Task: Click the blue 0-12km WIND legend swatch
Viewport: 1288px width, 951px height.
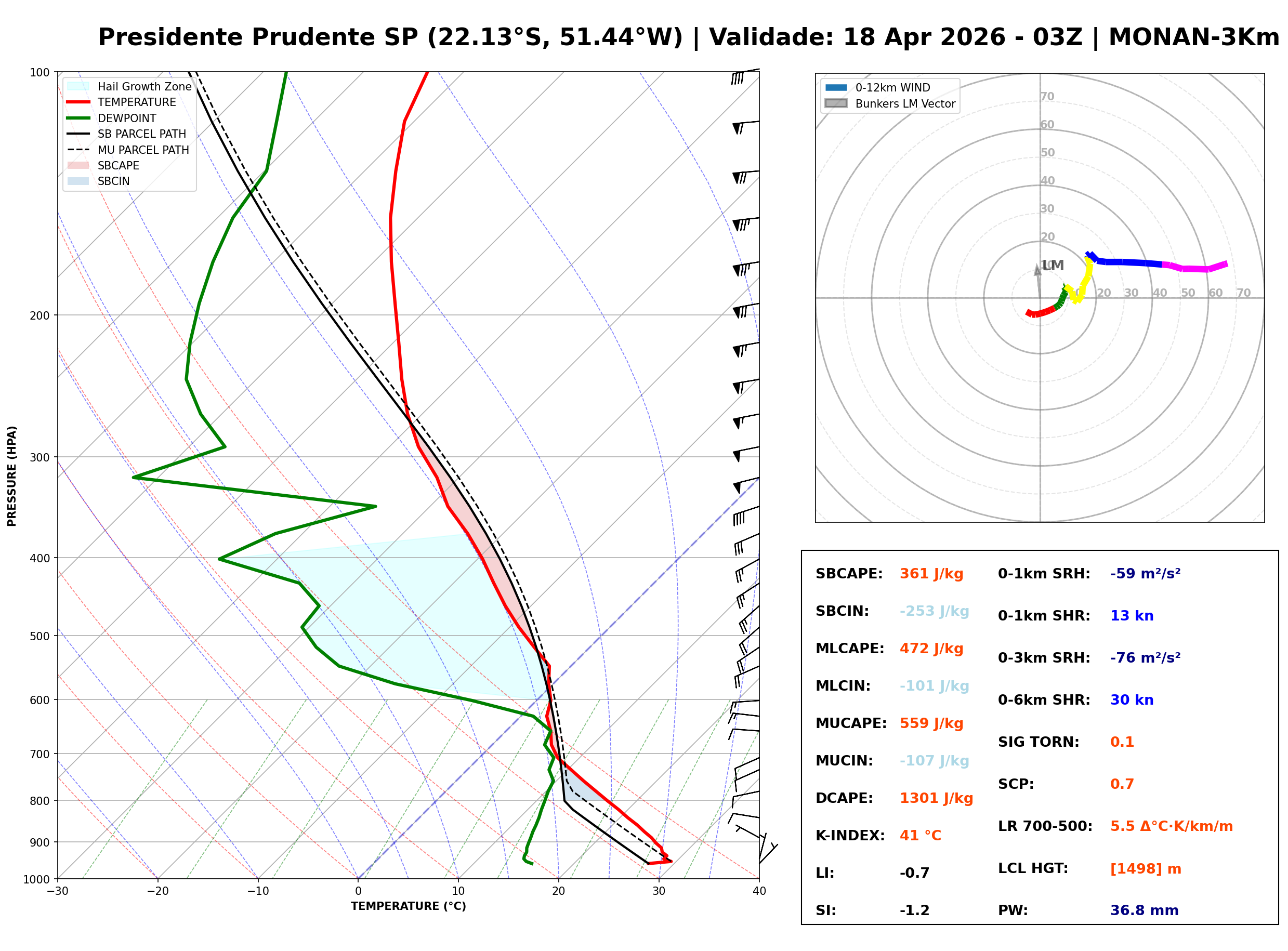Action: pyautogui.click(x=837, y=88)
